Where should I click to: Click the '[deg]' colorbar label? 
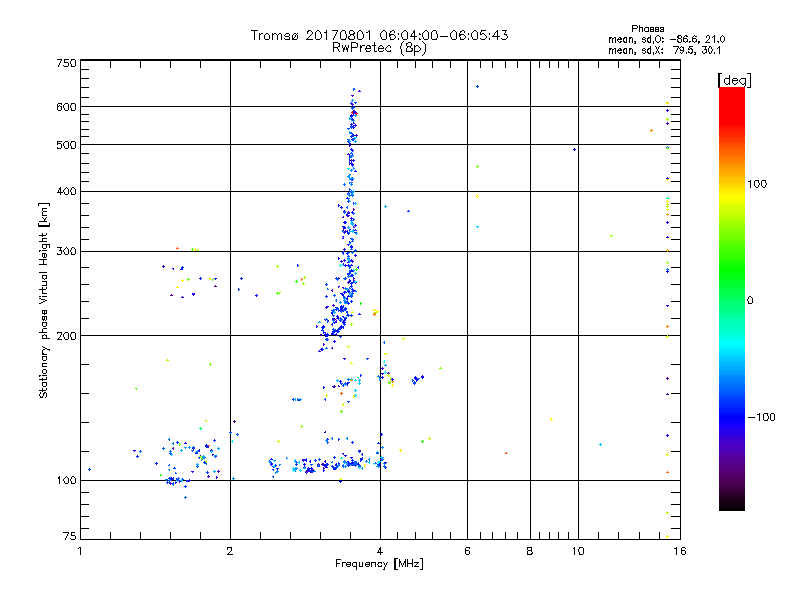734,80
